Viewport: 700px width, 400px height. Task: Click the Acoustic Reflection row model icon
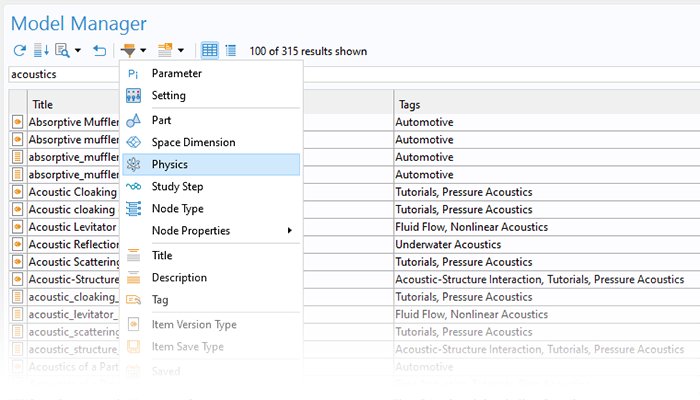click(17, 244)
